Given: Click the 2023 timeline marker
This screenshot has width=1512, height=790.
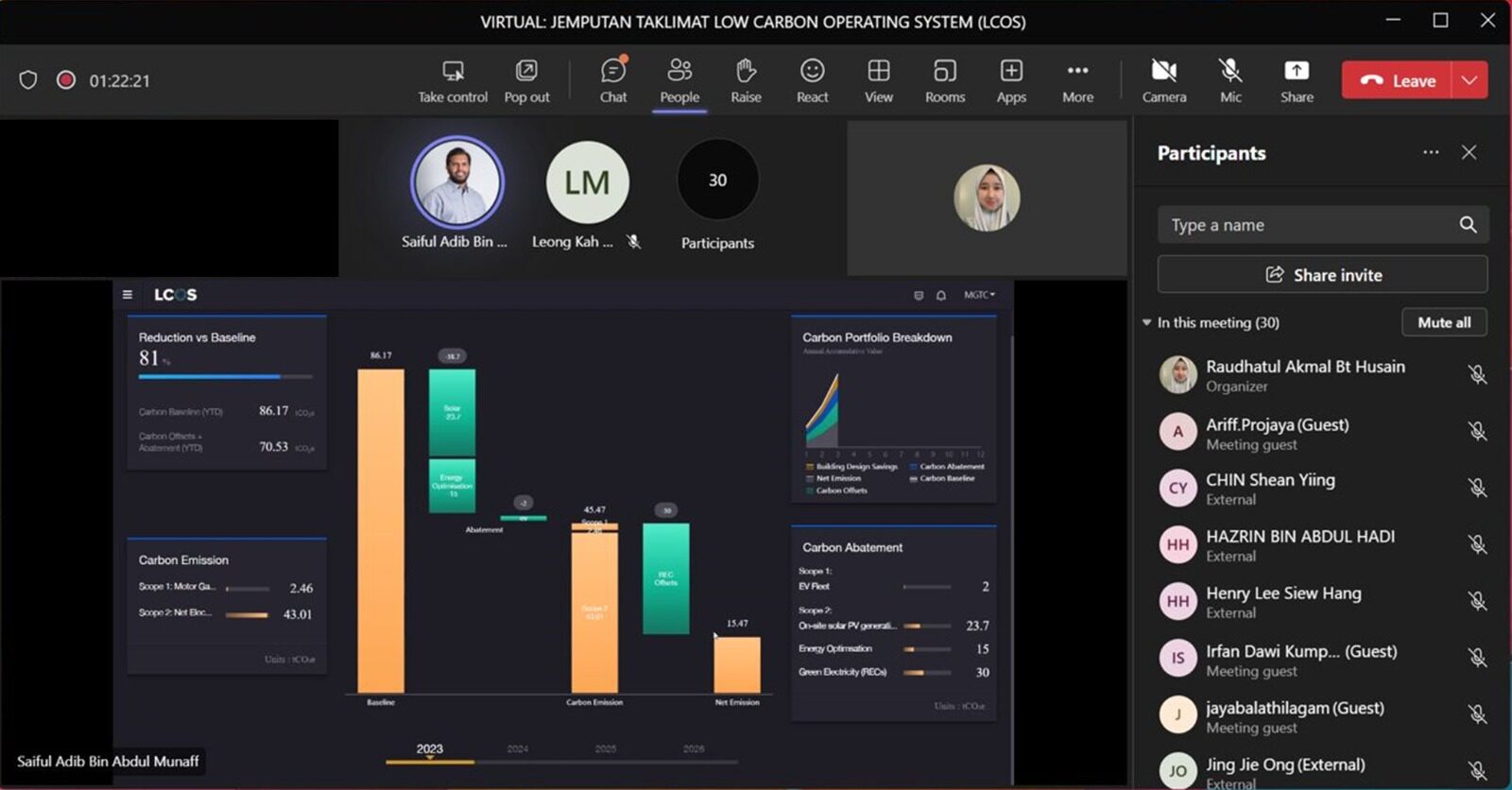Looking at the screenshot, I should coord(430,751).
